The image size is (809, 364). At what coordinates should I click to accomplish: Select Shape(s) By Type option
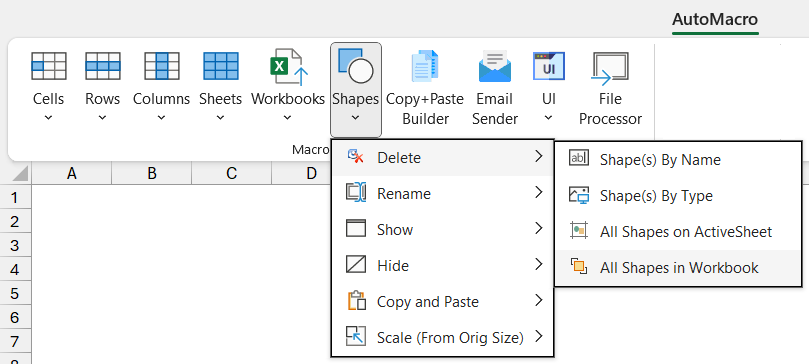pyautogui.click(x=678, y=195)
